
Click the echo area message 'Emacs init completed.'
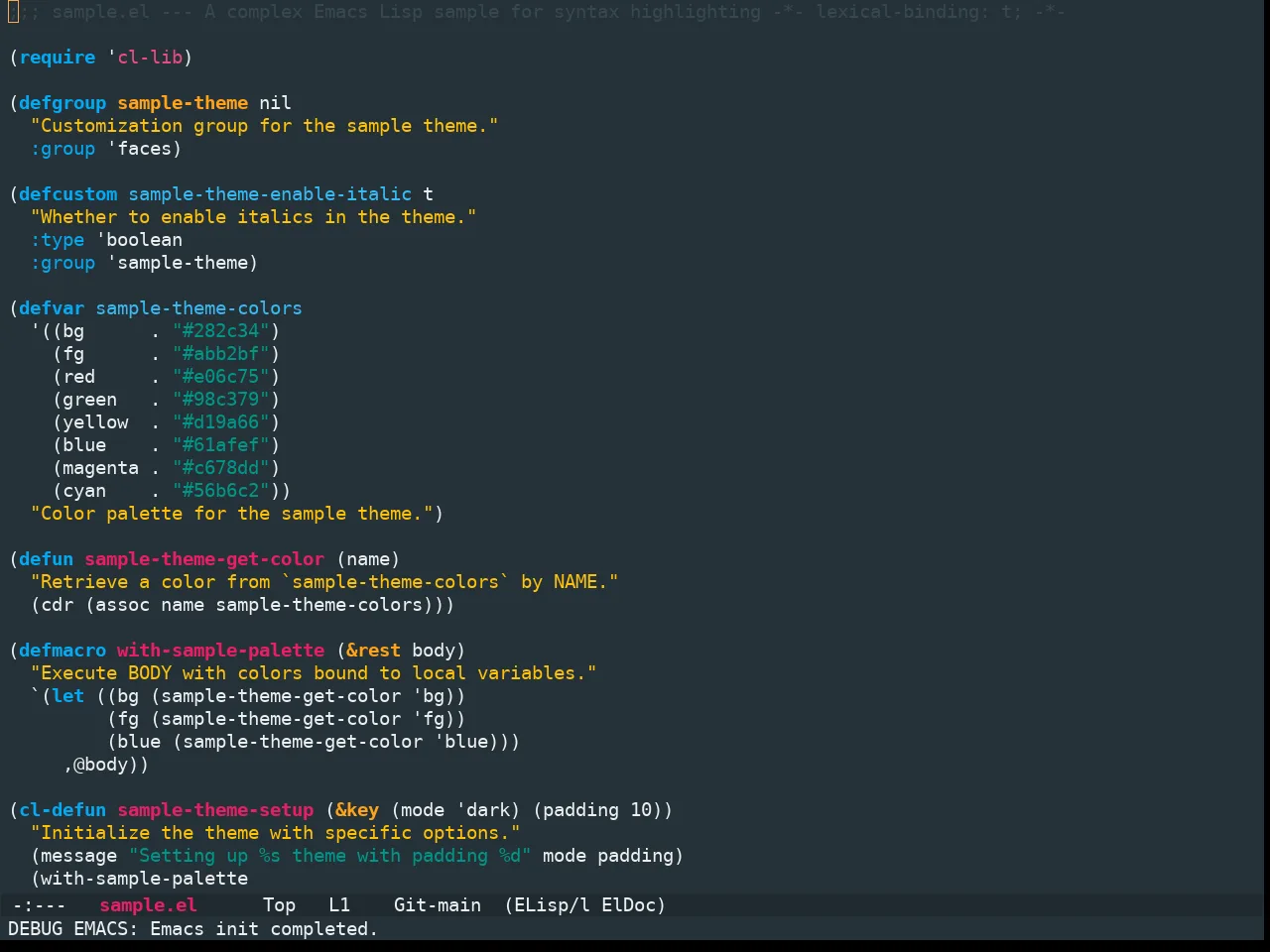[264, 929]
